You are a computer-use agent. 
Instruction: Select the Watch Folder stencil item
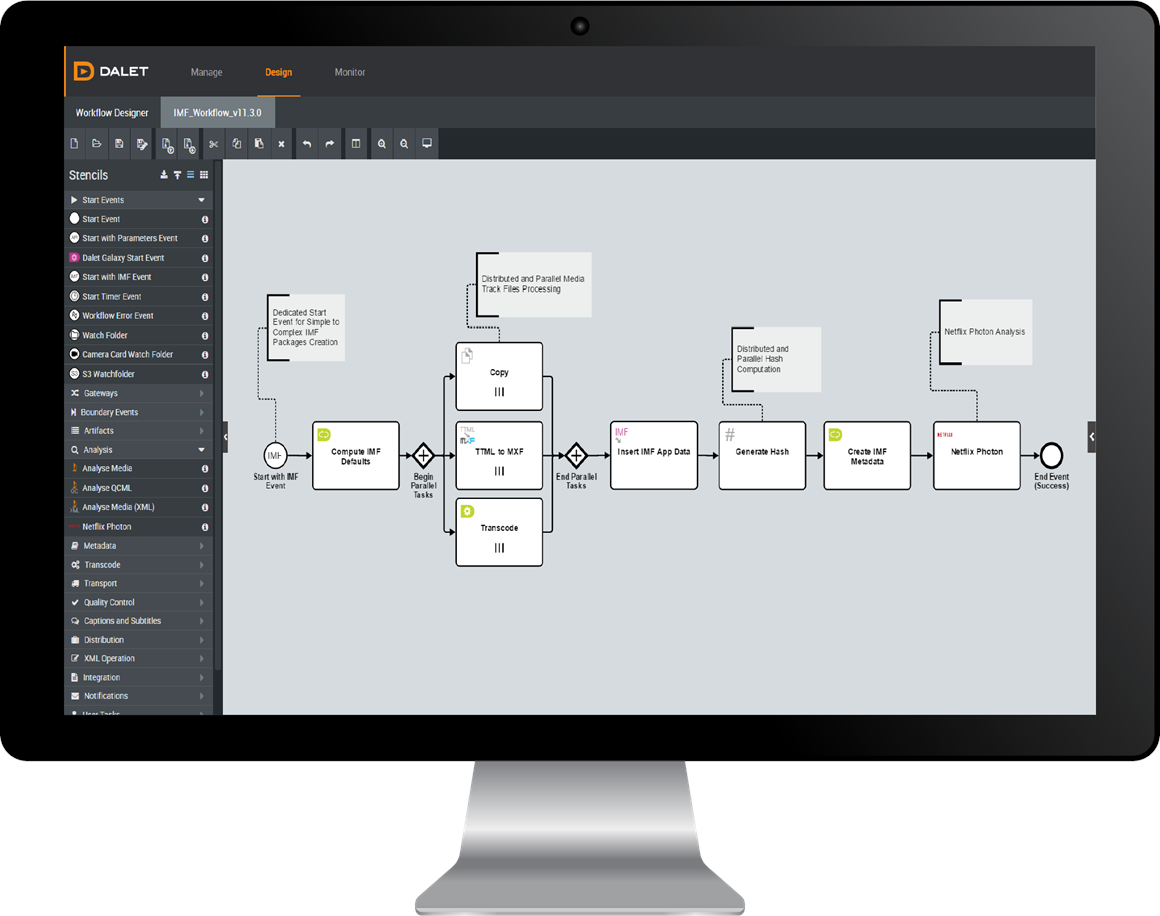pyautogui.click(x=105, y=335)
